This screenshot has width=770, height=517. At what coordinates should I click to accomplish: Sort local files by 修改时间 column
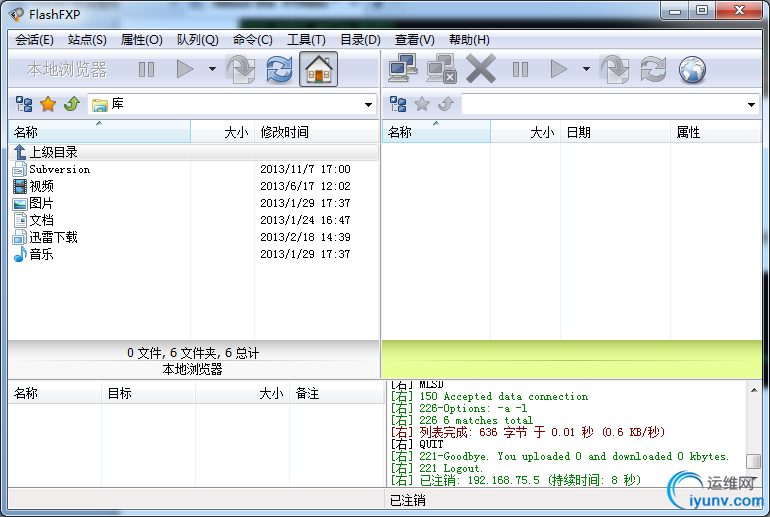click(316, 132)
